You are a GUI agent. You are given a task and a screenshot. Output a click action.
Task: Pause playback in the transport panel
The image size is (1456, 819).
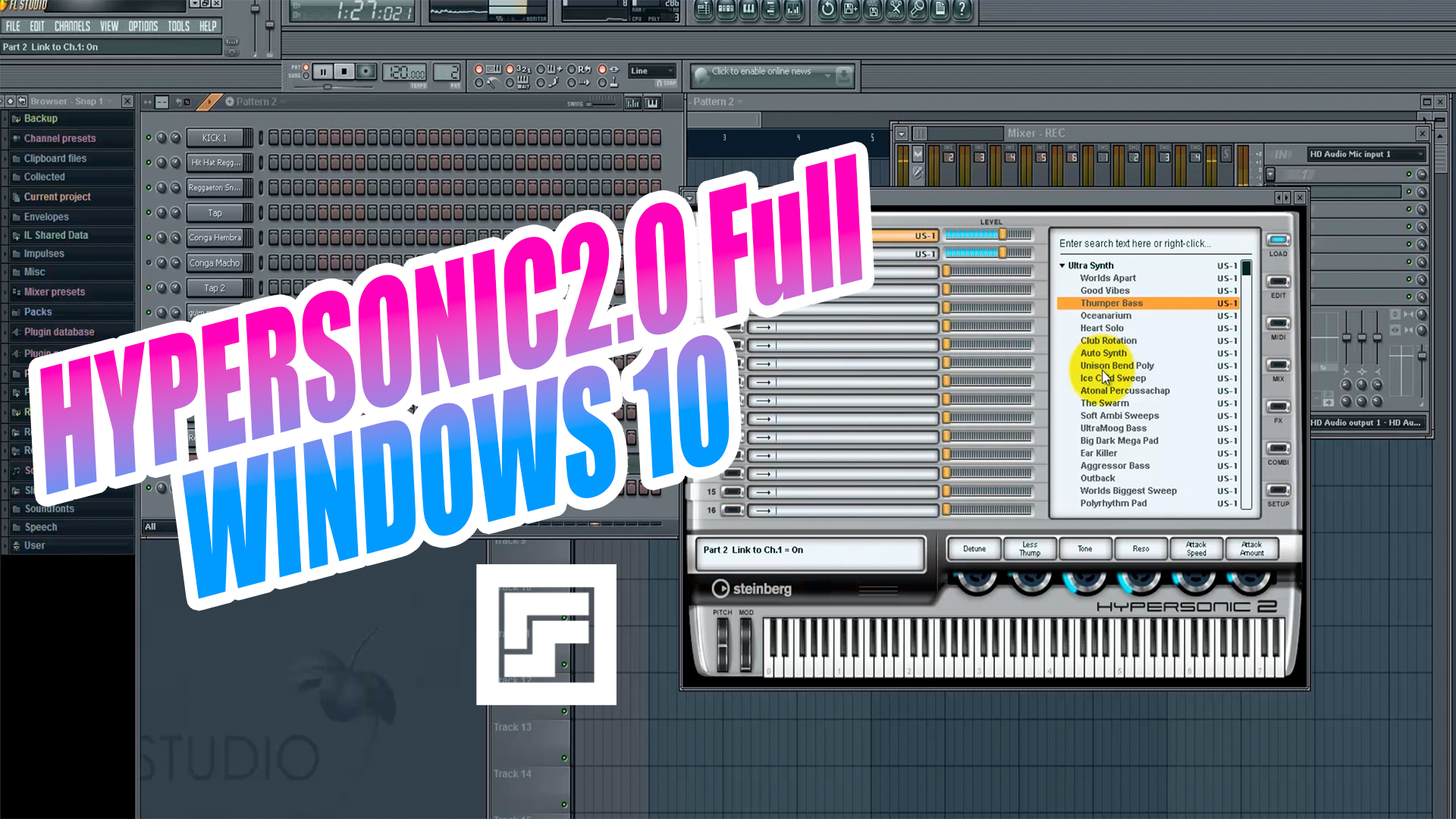(323, 72)
